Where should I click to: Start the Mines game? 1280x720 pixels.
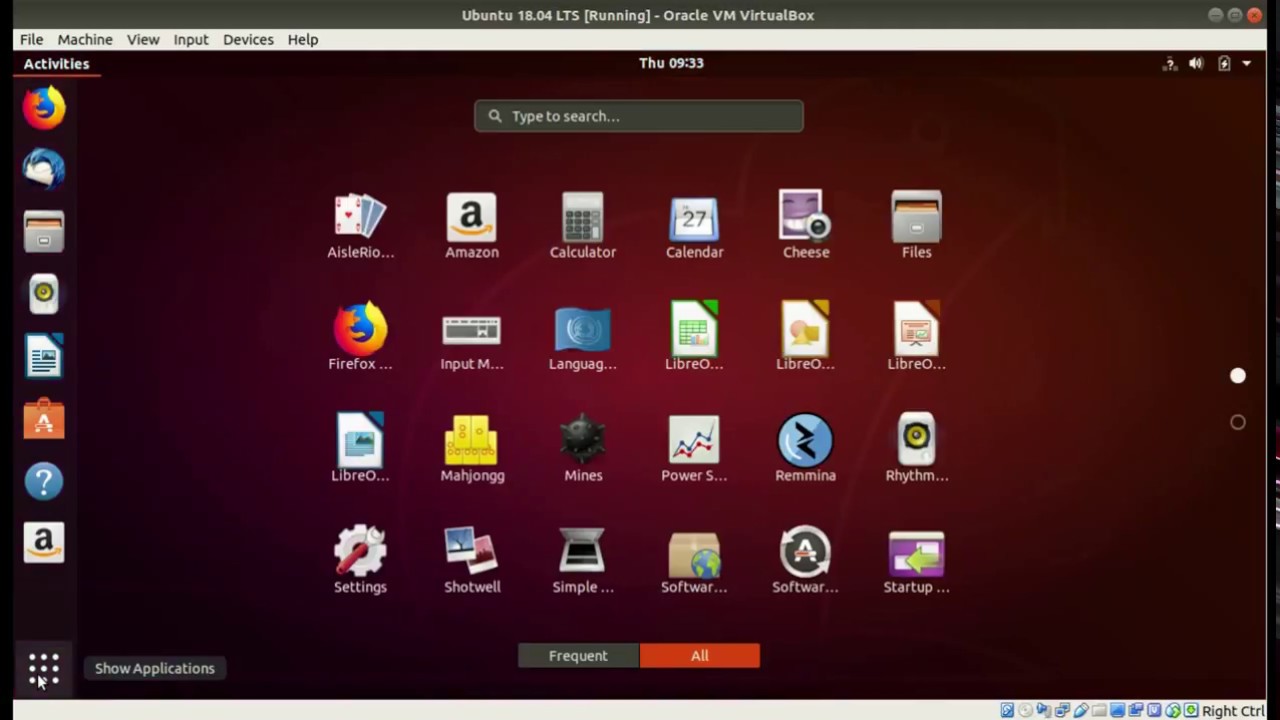[x=583, y=449]
